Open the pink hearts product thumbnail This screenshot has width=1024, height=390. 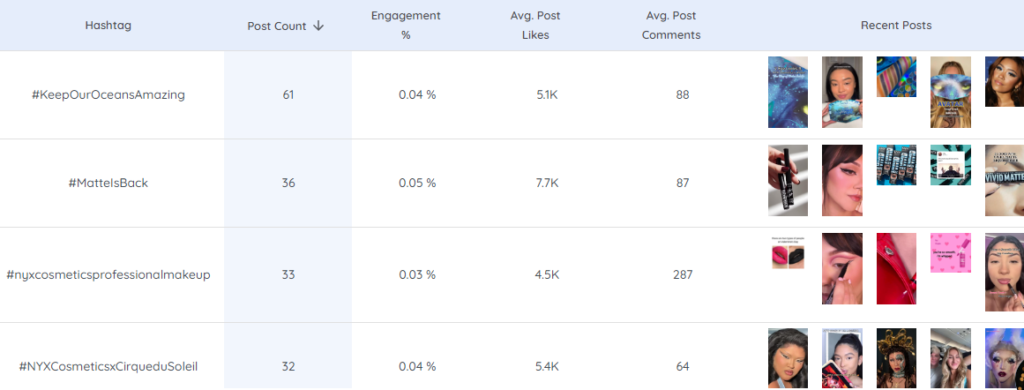(950, 253)
